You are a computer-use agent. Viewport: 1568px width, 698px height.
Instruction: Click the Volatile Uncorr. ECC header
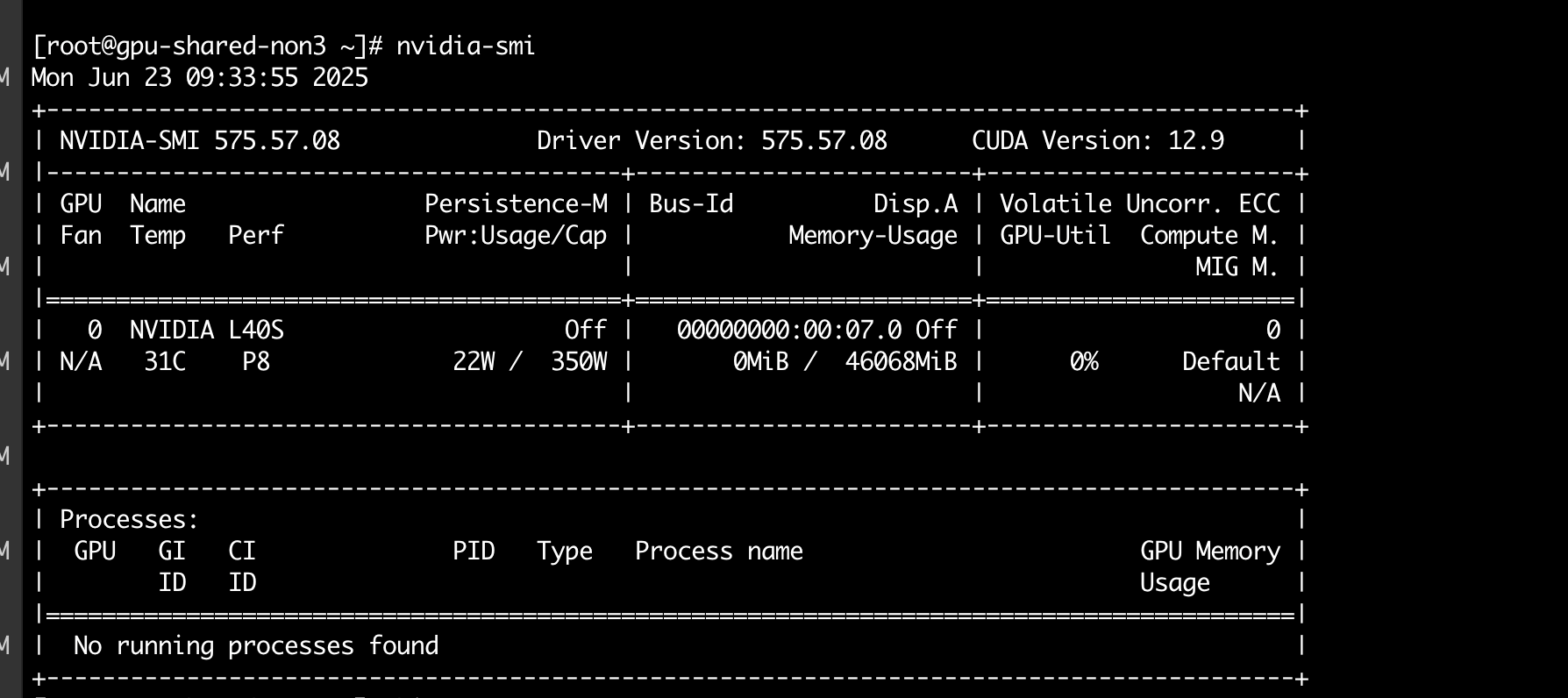pos(1139,203)
